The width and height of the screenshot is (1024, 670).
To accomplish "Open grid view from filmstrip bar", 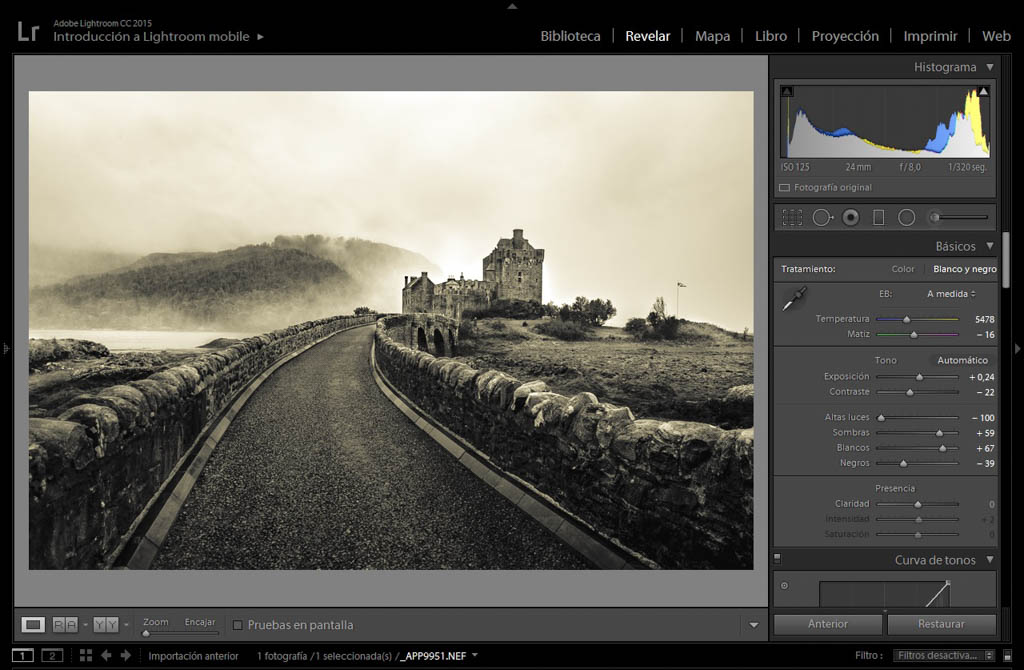I will (x=86, y=655).
